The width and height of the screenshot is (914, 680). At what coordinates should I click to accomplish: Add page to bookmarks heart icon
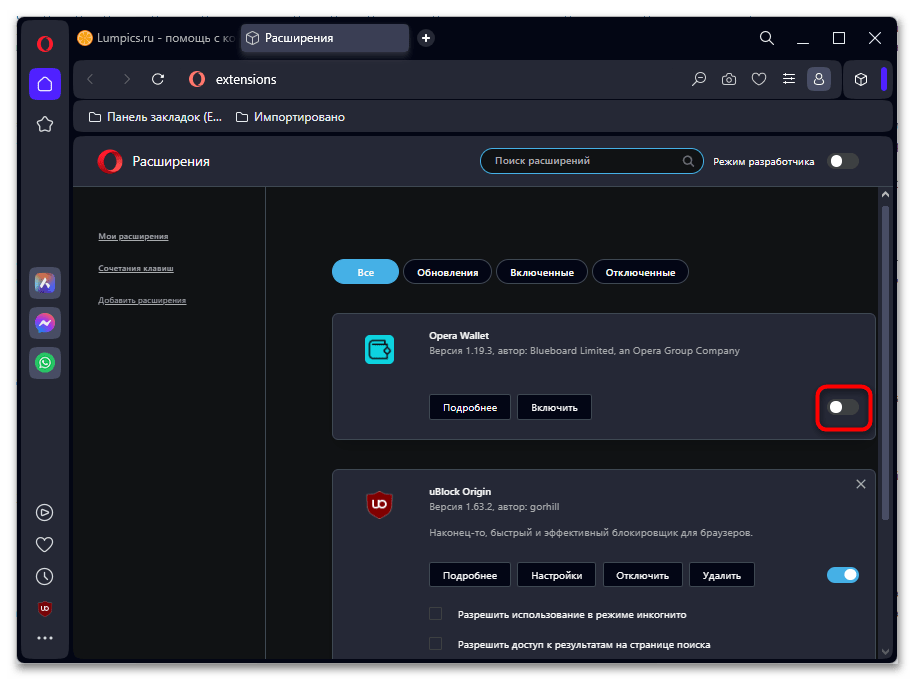click(758, 79)
